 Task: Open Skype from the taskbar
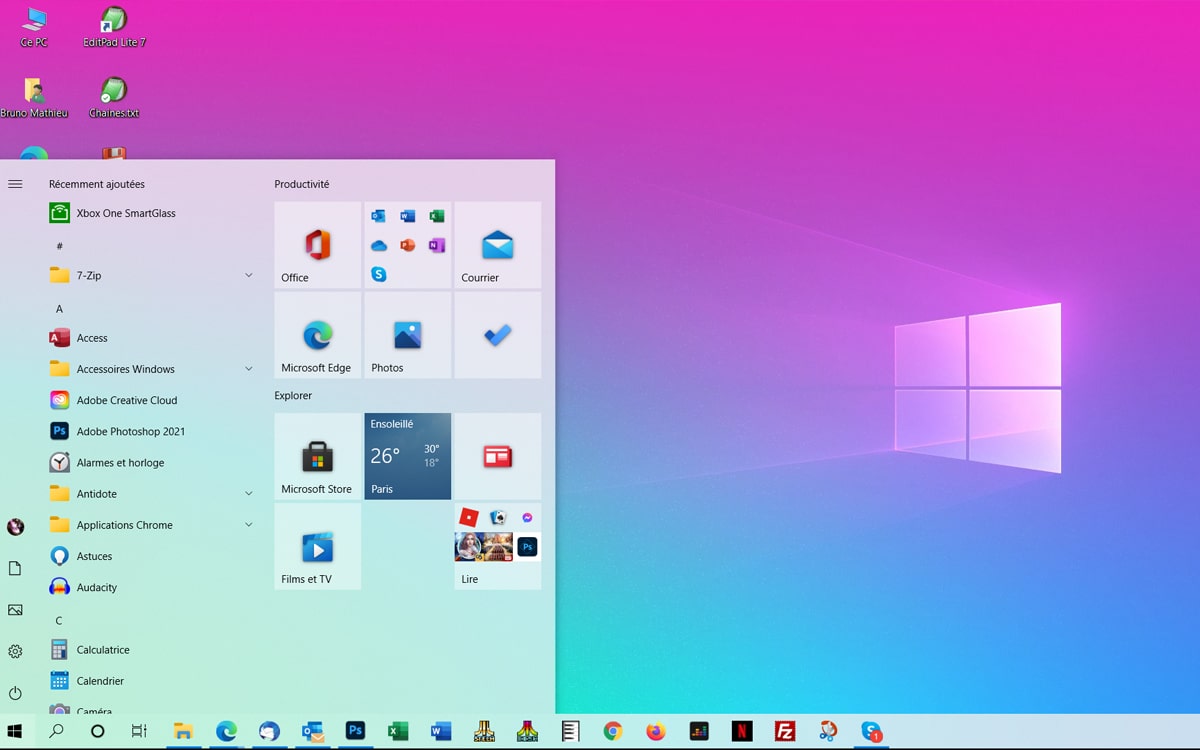(x=872, y=732)
